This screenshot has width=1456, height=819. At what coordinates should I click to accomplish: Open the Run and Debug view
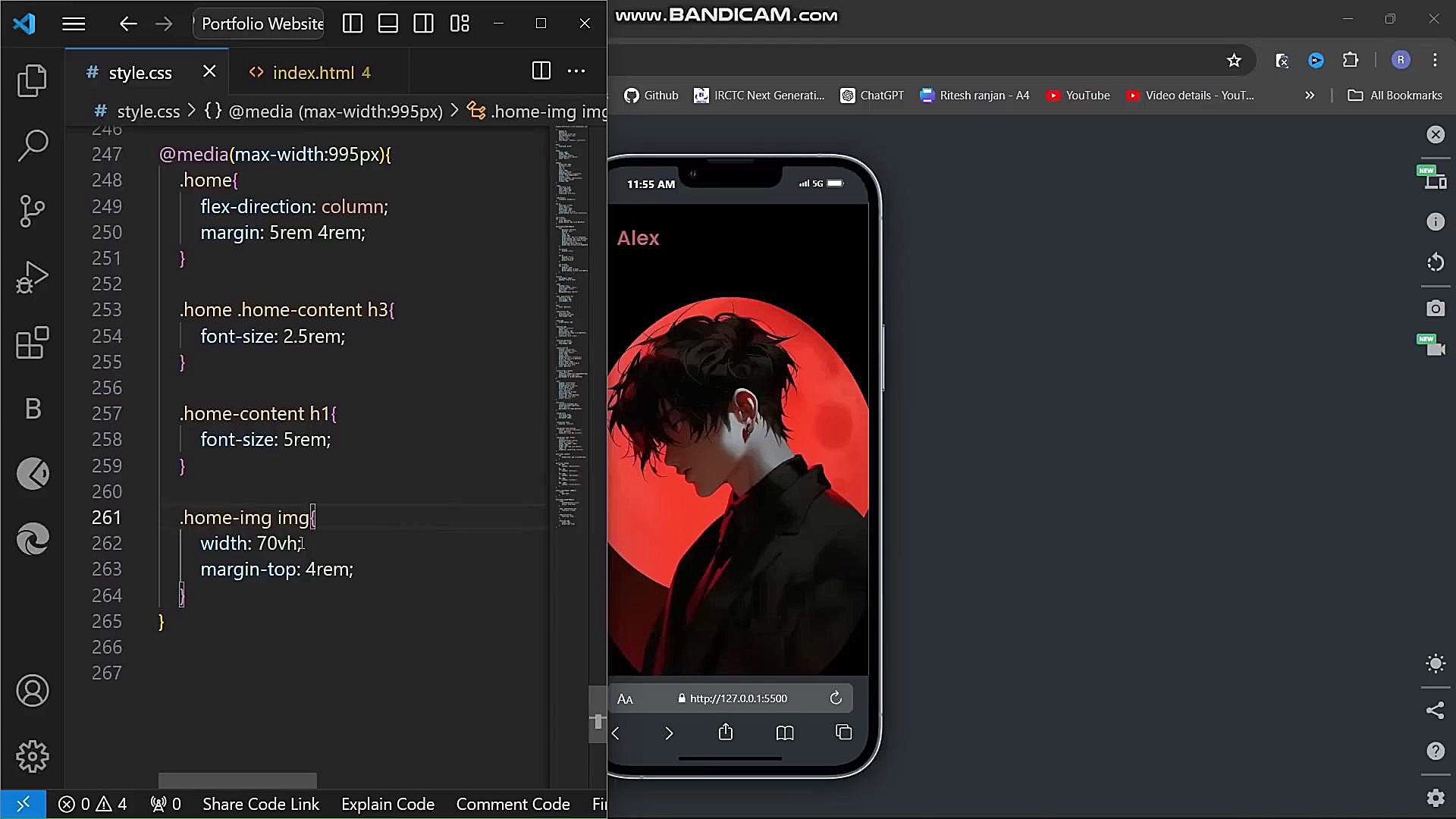(32, 277)
